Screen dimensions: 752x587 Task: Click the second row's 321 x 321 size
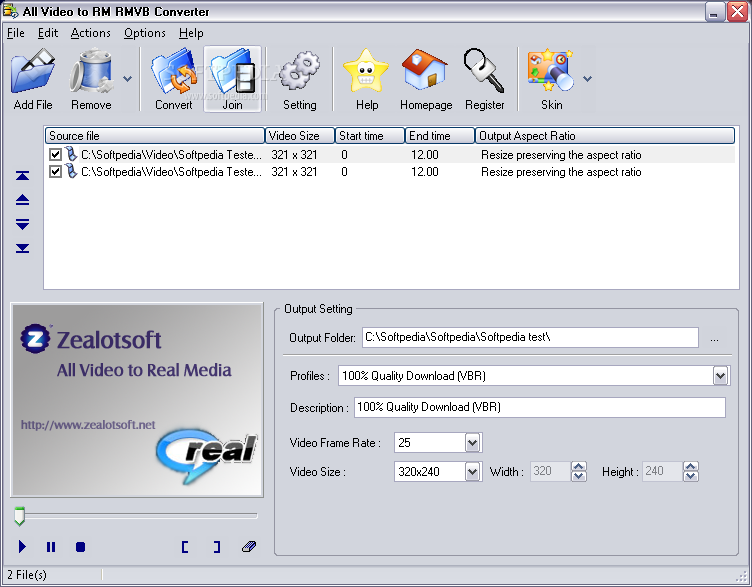294,172
